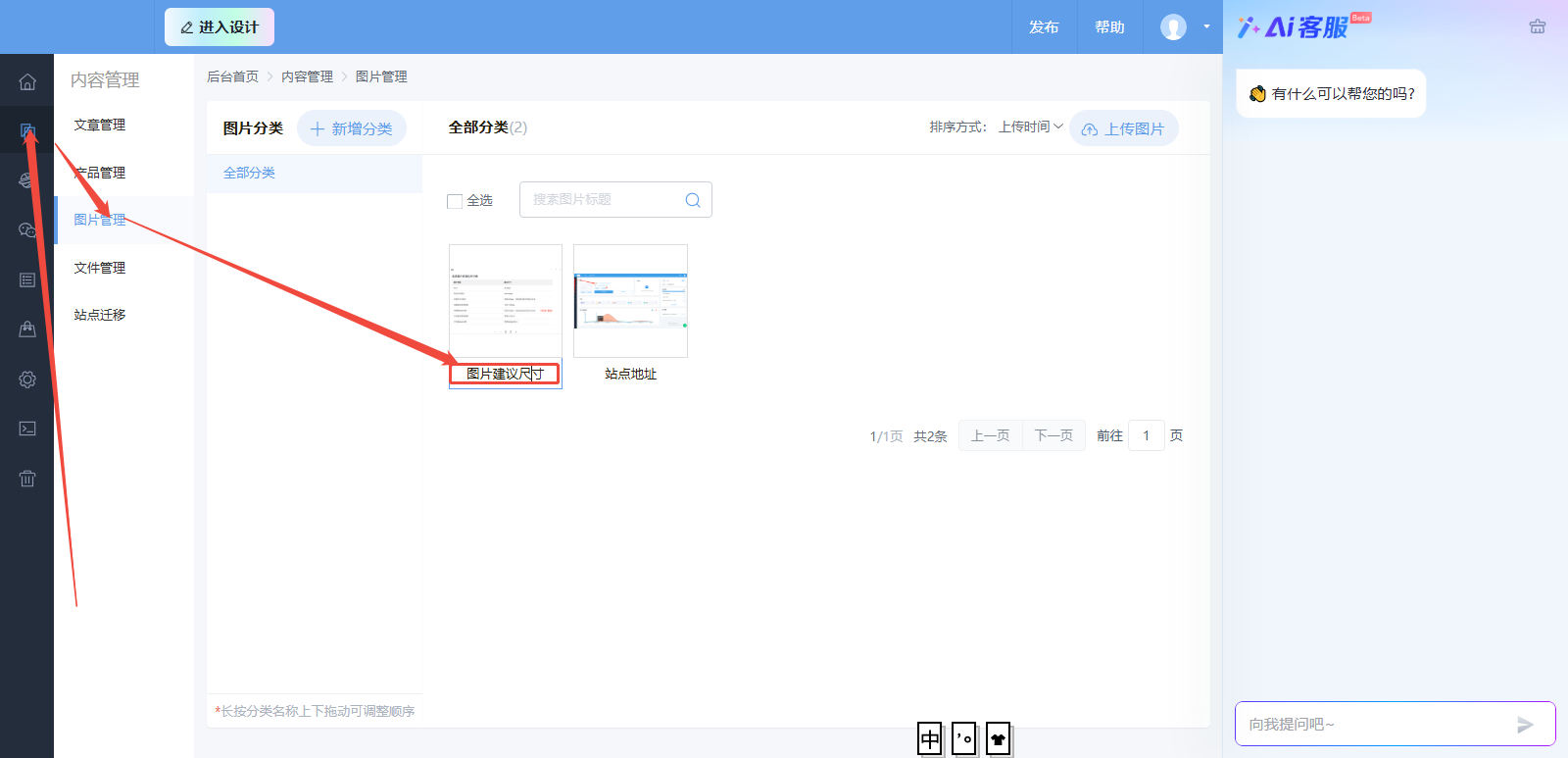The width and height of the screenshot is (1568, 758).
Task: Click the 全部分类(2) heading
Action: [488, 127]
